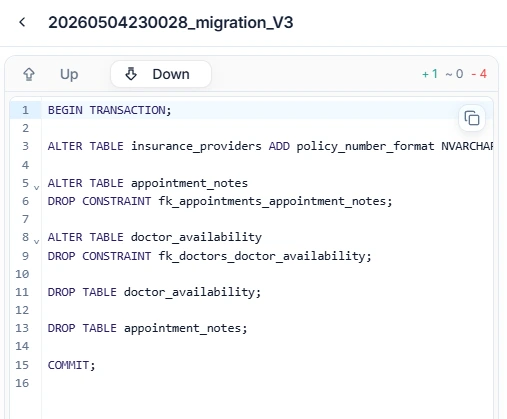507x419 pixels.
Task: Collapse the fold at line 8
Action: (37, 242)
